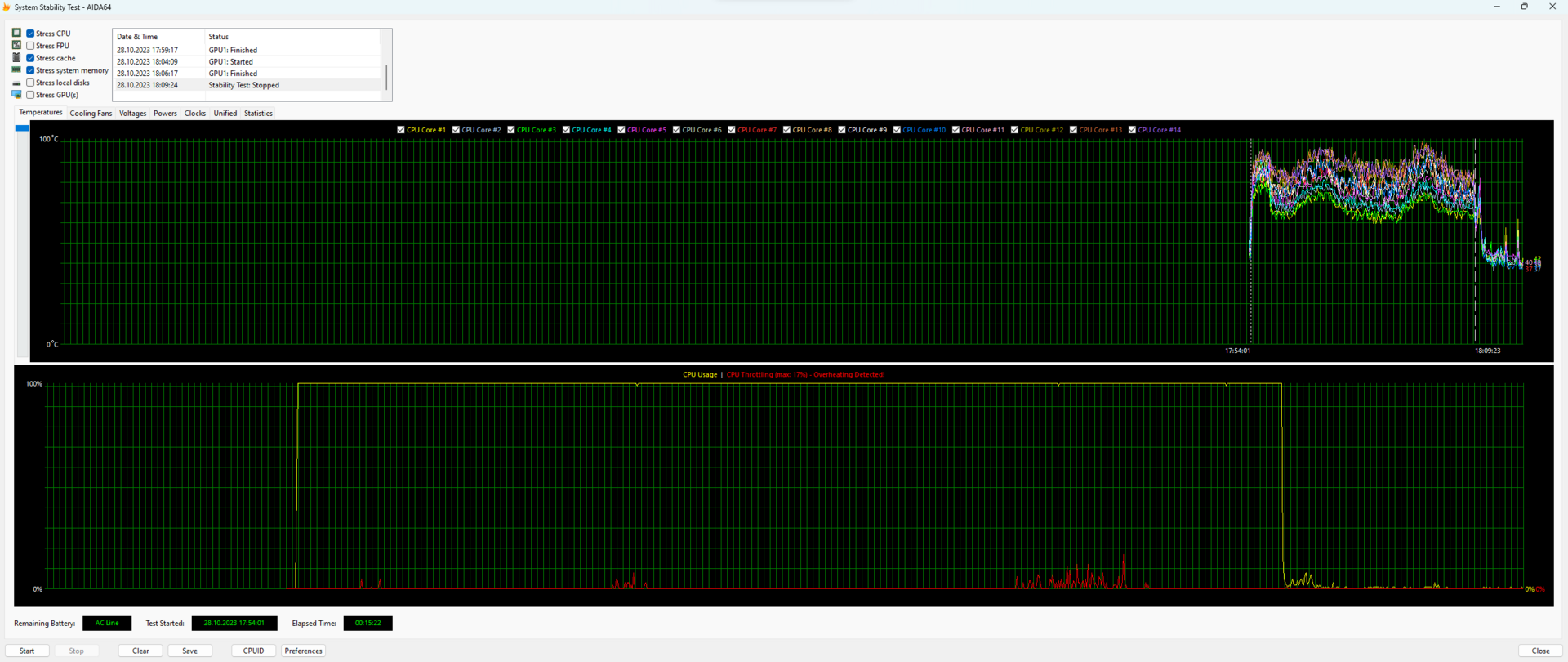Click the 17:54:01 time marker on temperature graph

[x=1237, y=351]
